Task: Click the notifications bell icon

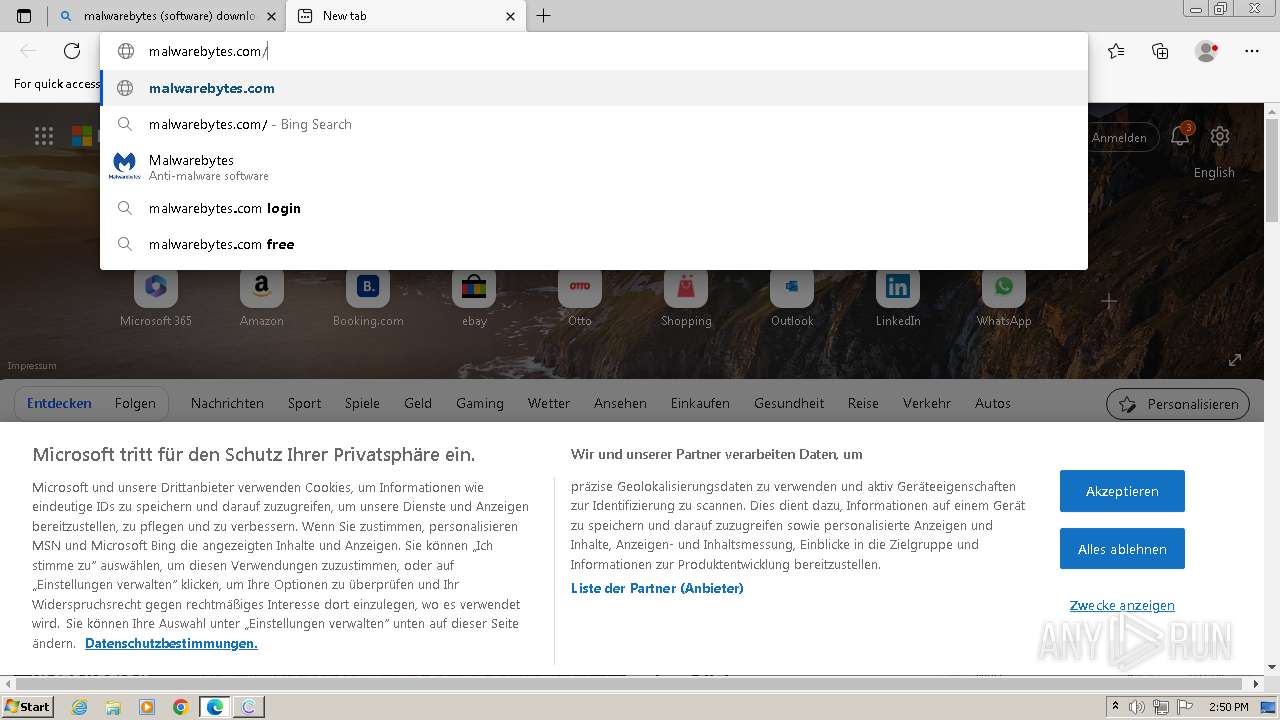Action: (1180, 136)
